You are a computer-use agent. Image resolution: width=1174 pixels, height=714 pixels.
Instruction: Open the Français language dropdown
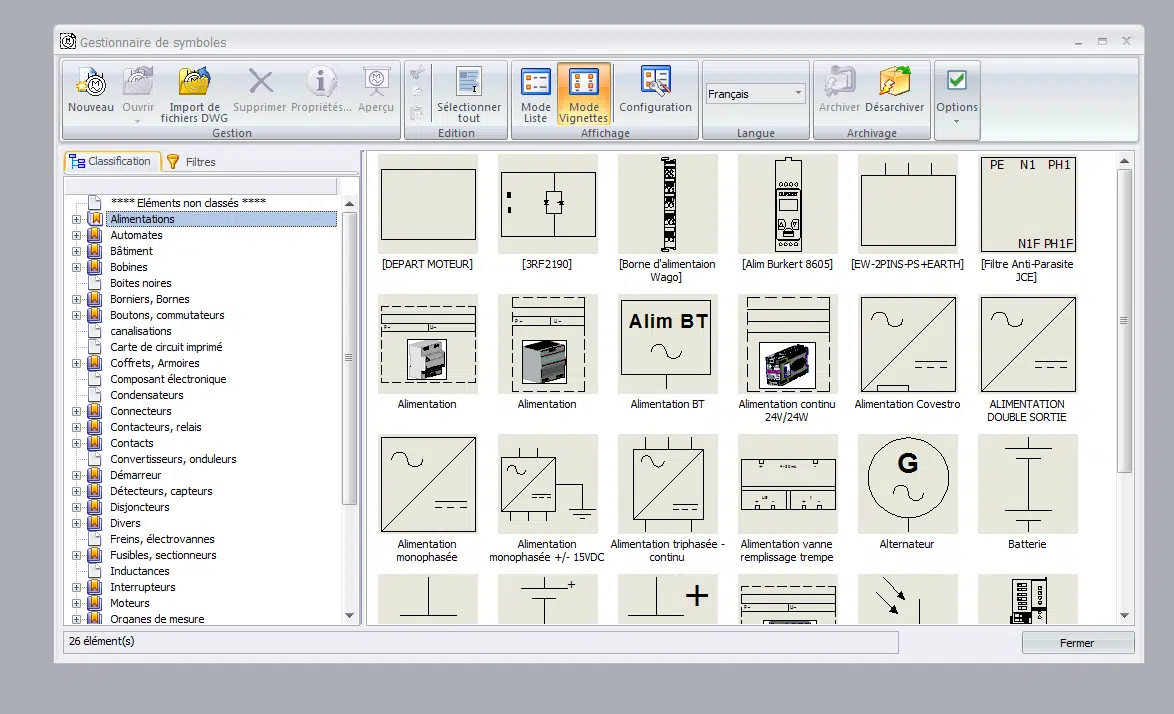(755, 94)
